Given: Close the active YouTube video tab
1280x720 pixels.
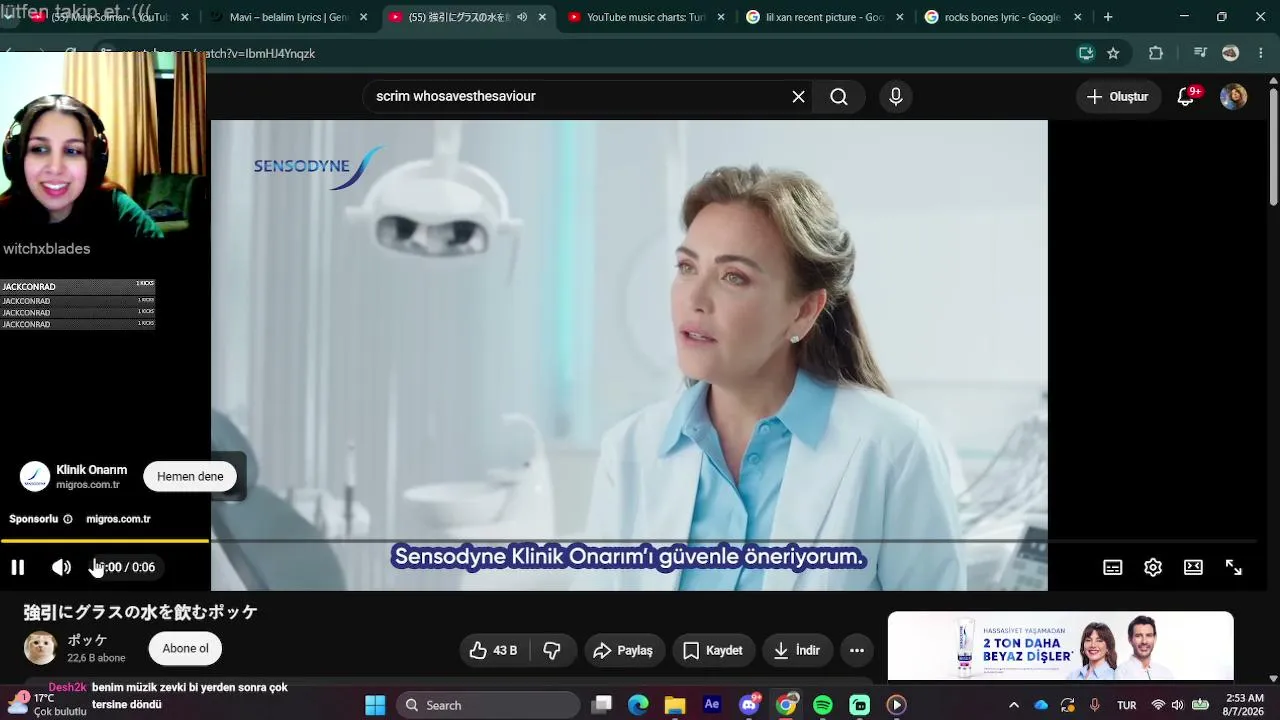Looking at the screenshot, I should [x=543, y=17].
